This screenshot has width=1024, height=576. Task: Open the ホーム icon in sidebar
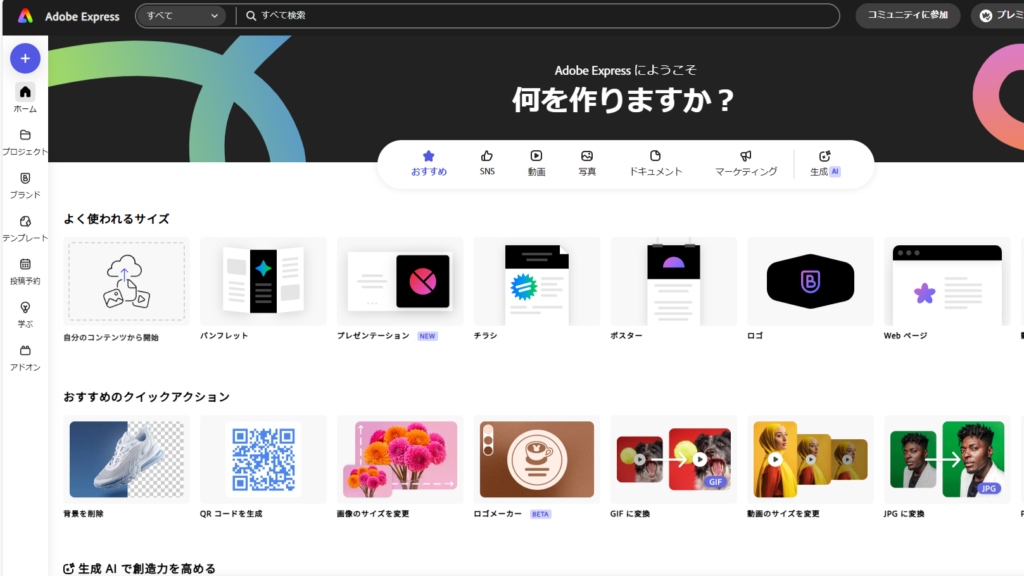pyautogui.click(x=24, y=95)
